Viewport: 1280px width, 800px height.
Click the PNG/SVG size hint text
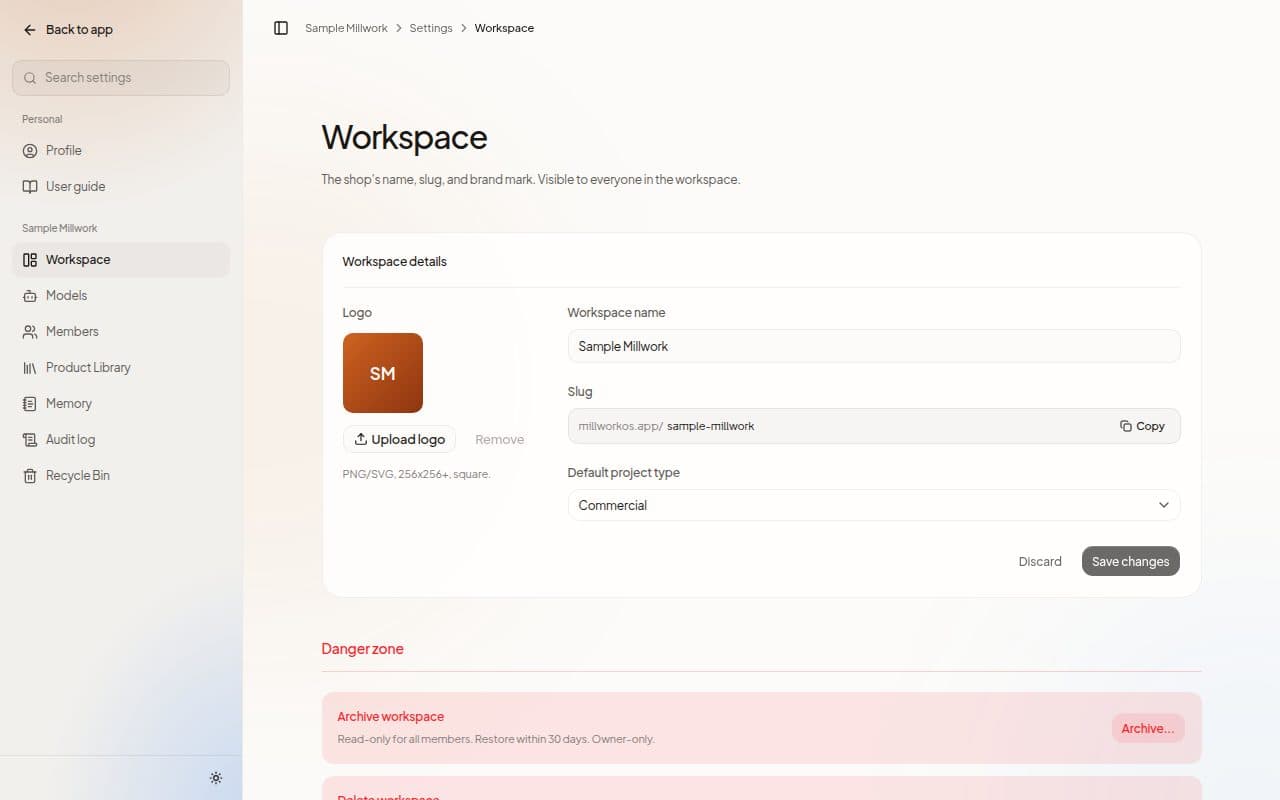click(x=416, y=474)
